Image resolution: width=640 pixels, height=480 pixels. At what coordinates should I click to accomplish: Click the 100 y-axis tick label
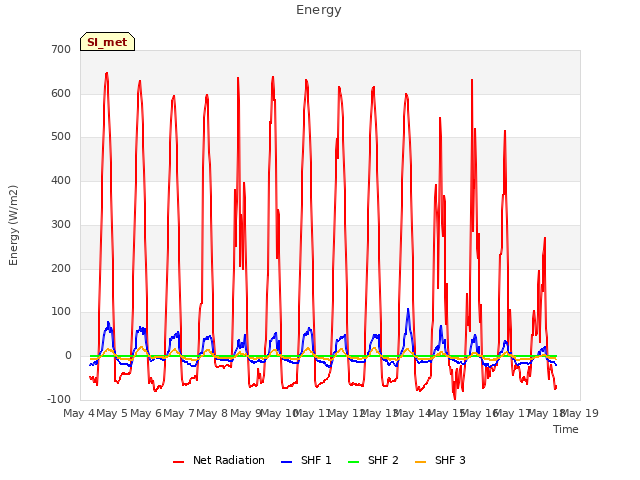click(61, 312)
